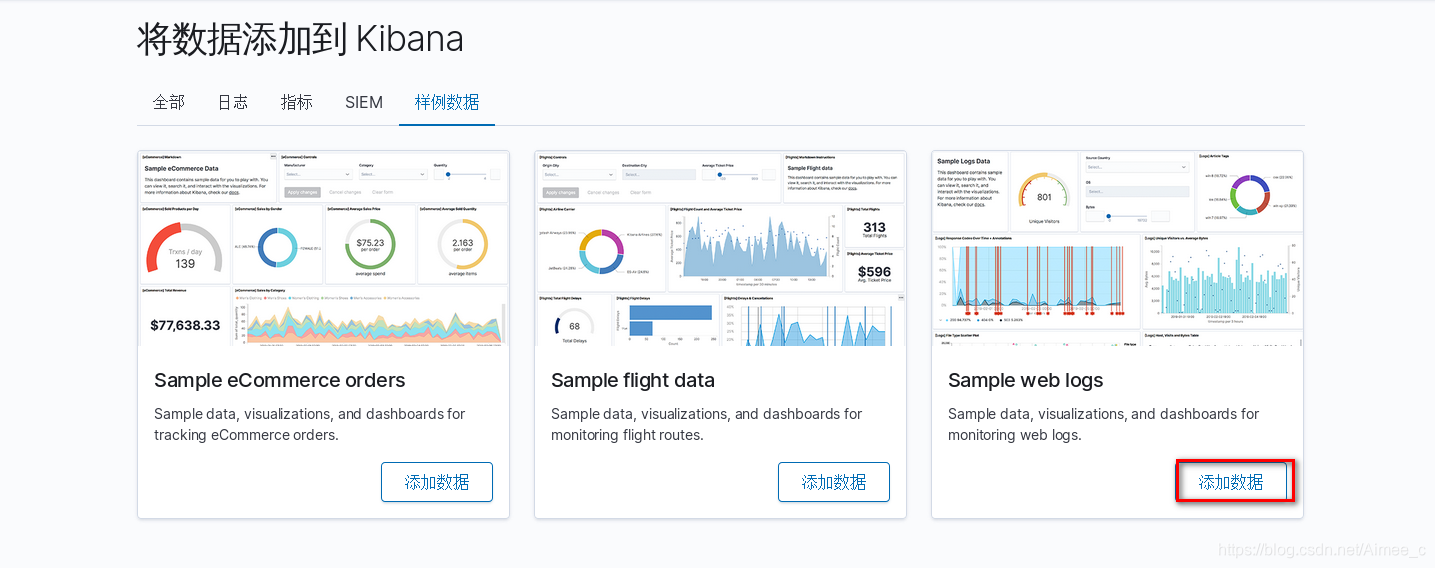Click the web logs description text
This screenshot has height=568, width=1435.
(1104, 424)
